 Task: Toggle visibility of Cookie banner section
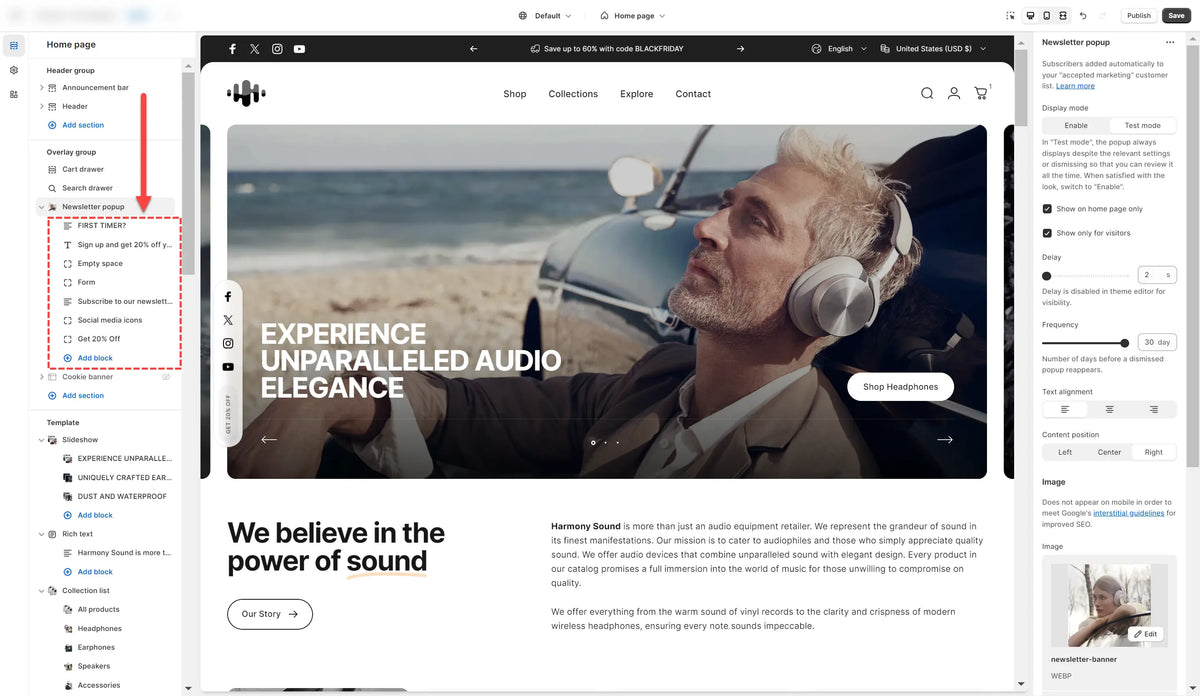click(x=167, y=377)
